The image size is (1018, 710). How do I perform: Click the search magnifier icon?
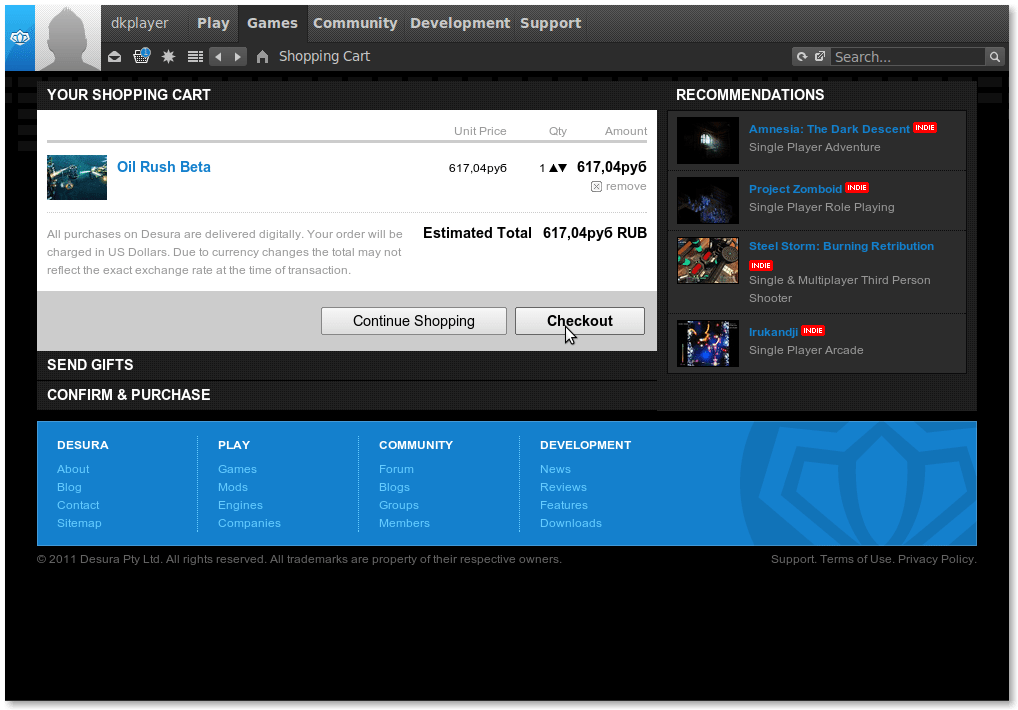pos(995,57)
